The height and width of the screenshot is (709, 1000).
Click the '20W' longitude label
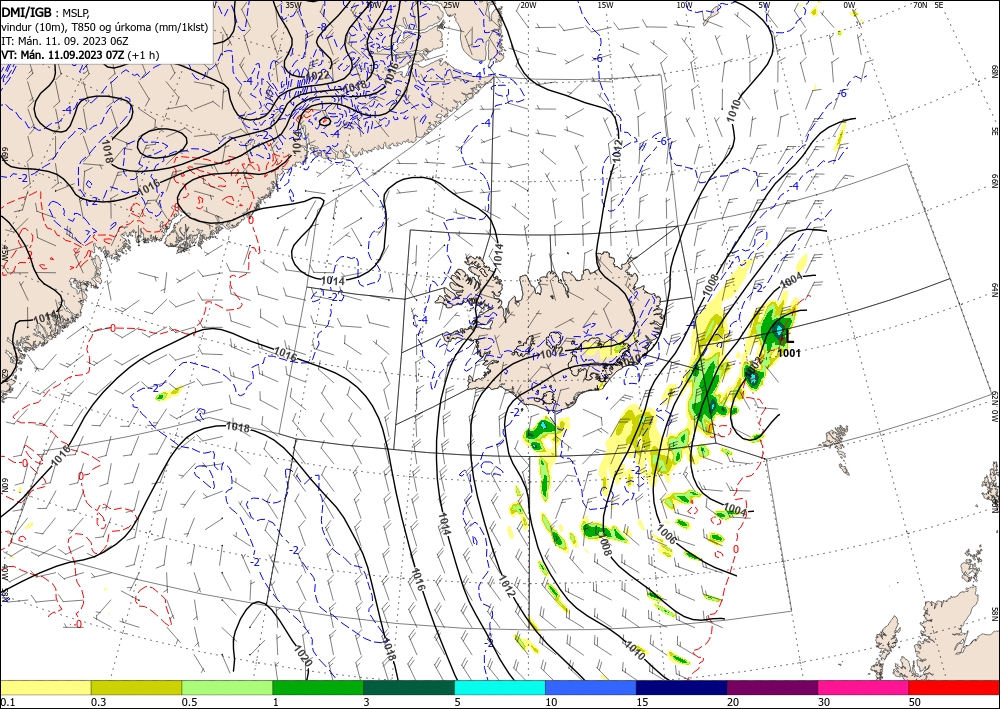[x=527, y=5]
